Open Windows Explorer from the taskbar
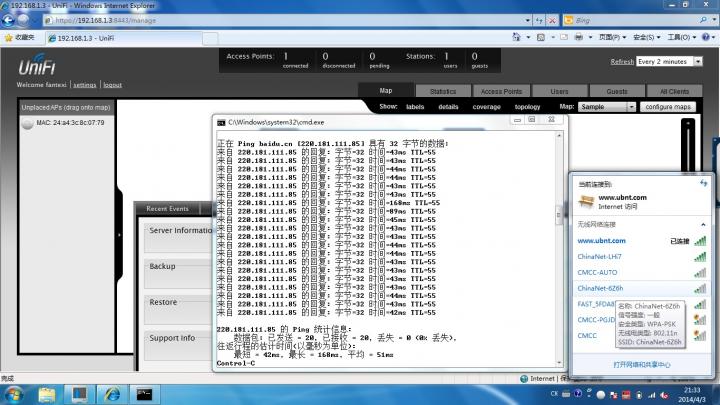Viewport: 720px width, 405px height. click(46, 394)
